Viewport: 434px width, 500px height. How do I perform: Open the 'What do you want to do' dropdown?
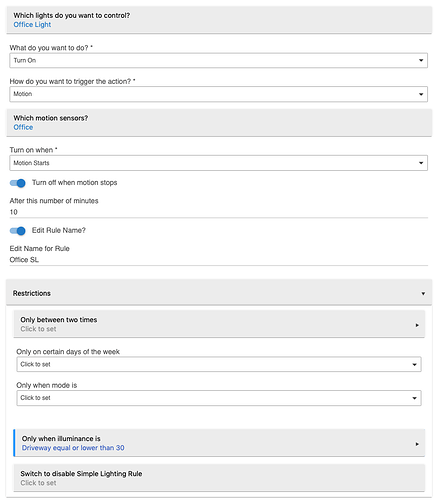(218, 60)
